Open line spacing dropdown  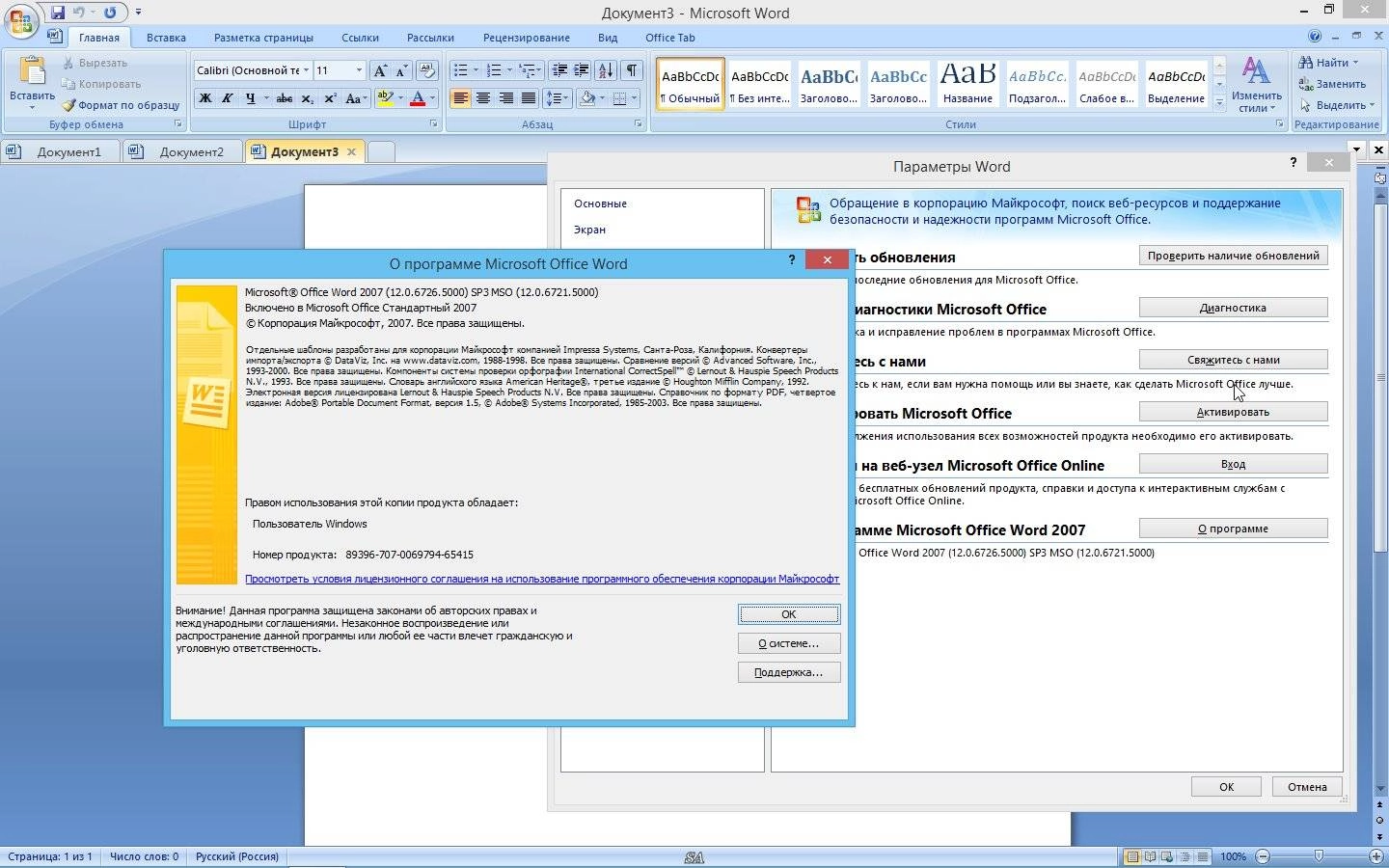click(x=557, y=98)
